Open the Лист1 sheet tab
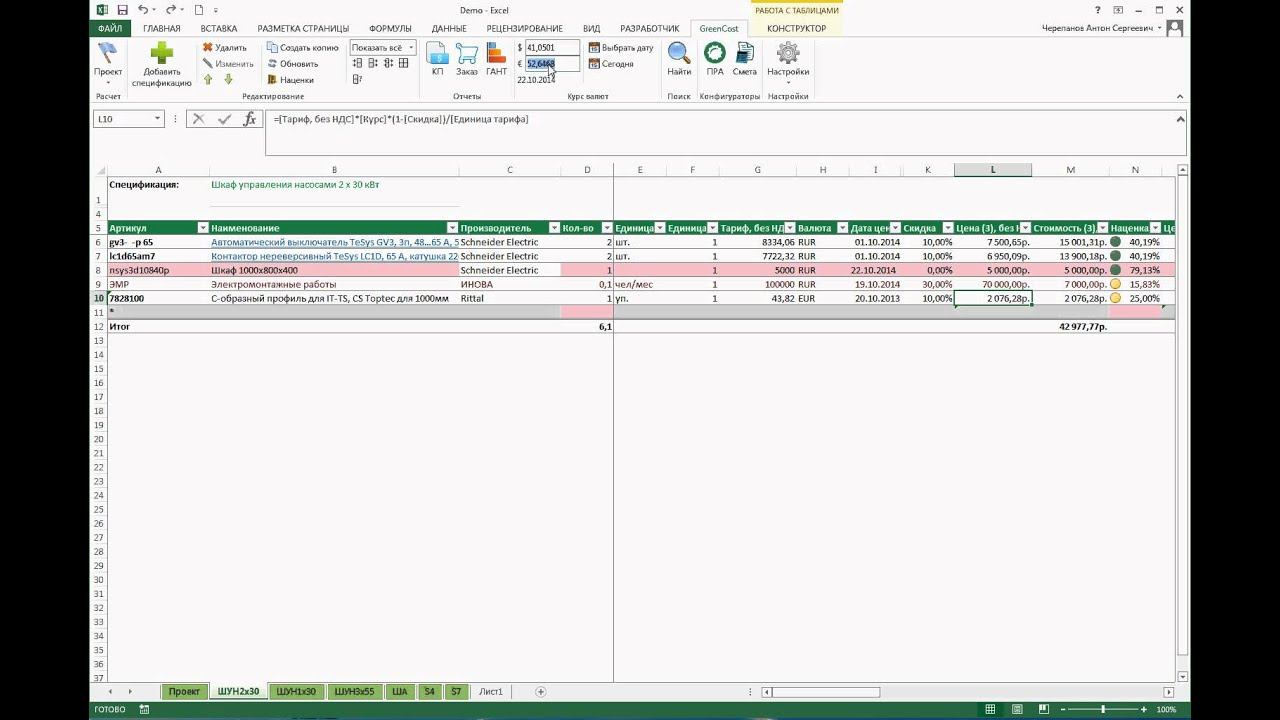The image size is (1280, 720). click(491, 692)
